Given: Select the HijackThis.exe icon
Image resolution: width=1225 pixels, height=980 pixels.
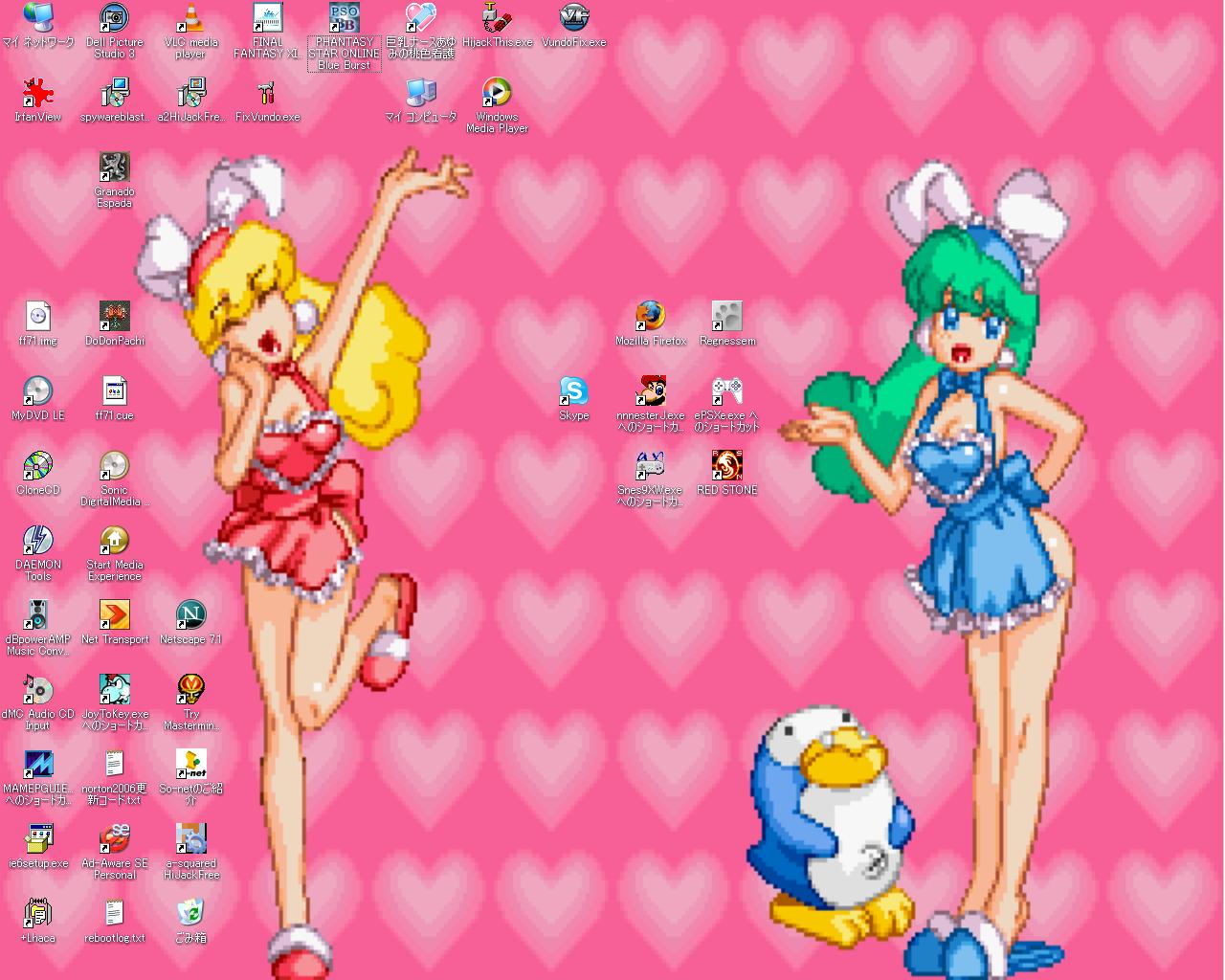Looking at the screenshot, I should (x=498, y=17).
